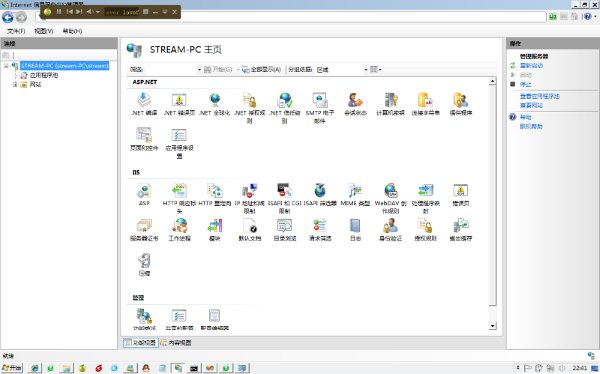Open the .NET 授权规则 (.NET Authorization Rules) feature
The width and height of the screenshot is (600, 374).
[x=249, y=108]
